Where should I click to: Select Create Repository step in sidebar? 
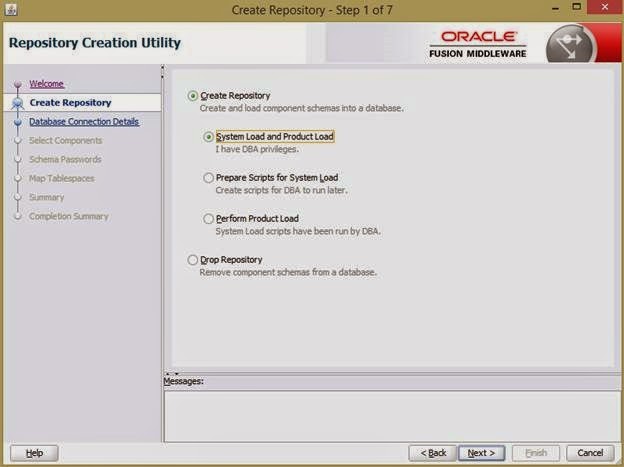[x=70, y=102]
